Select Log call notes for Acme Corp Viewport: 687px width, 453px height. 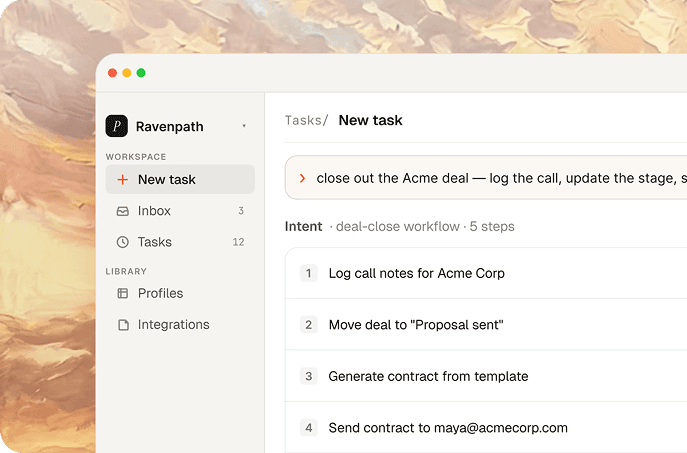tap(486, 273)
